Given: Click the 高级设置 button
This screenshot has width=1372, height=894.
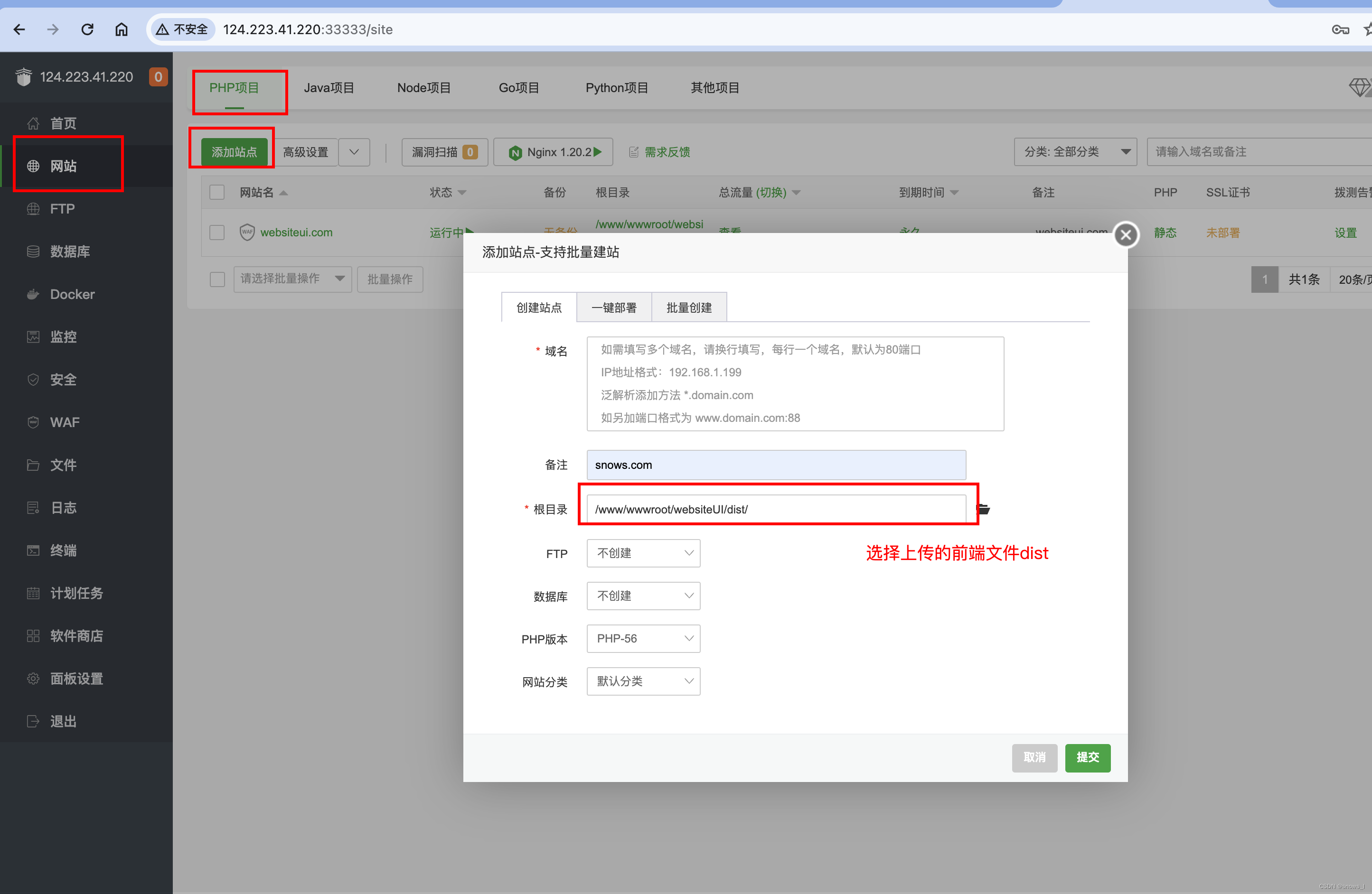Looking at the screenshot, I should 306,152.
